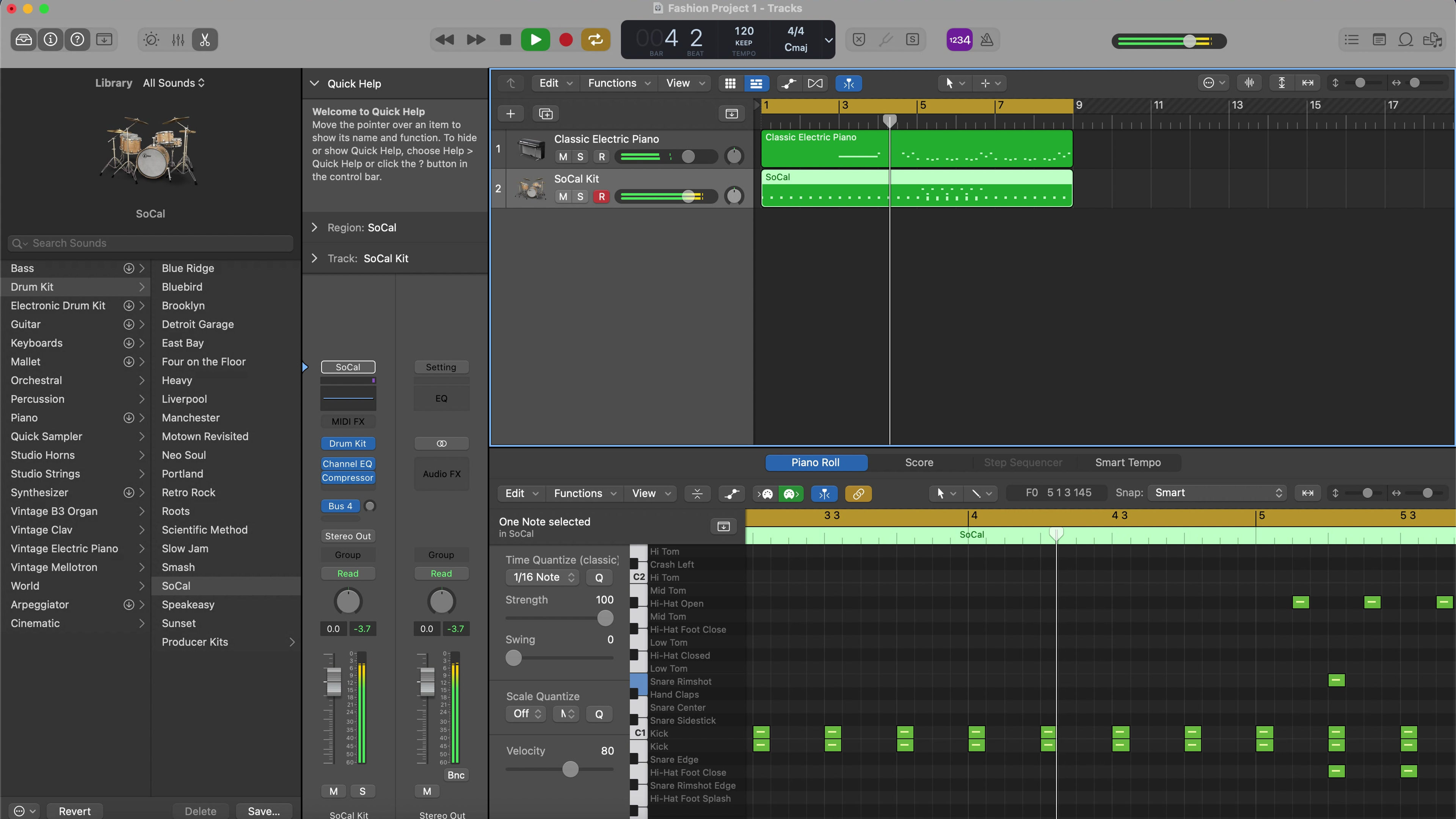Solo the Classic Electric Piano track

click(580, 157)
